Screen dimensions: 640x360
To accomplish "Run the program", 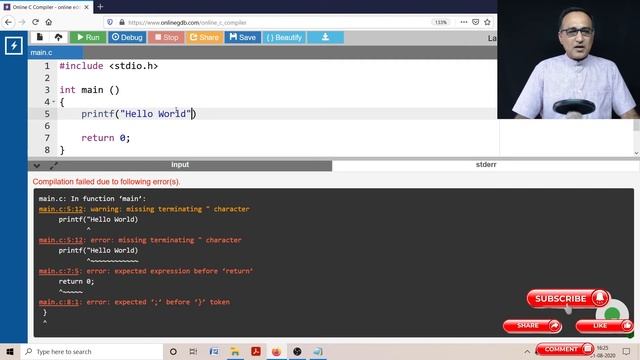I will pyautogui.click(x=88, y=37).
